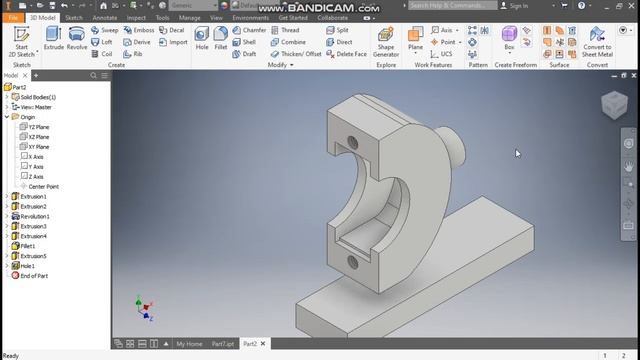The width and height of the screenshot is (640, 360).
Task: Open the Help question mark menu
Action: (x=581, y=5)
